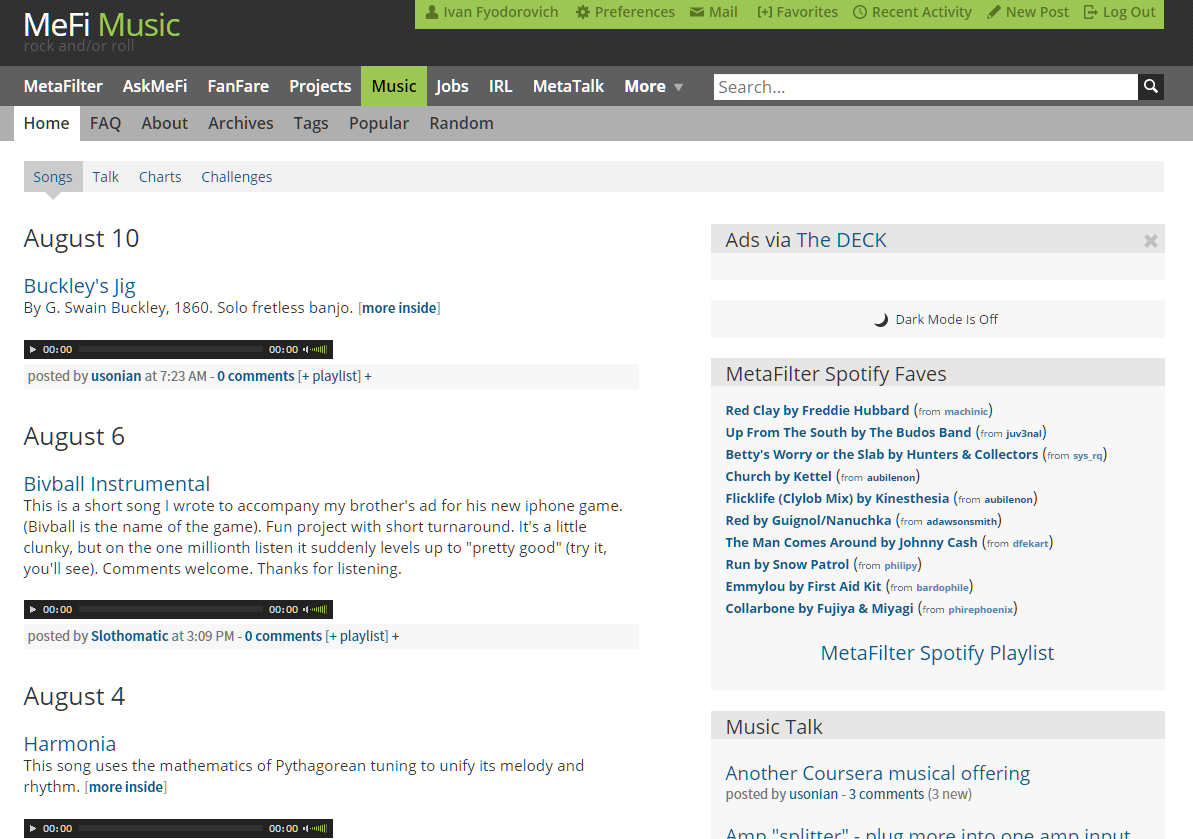The width and height of the screenshot is (1193, 839).
Task: View Slothomatic's profile
Action: click(x=129, y=636)
